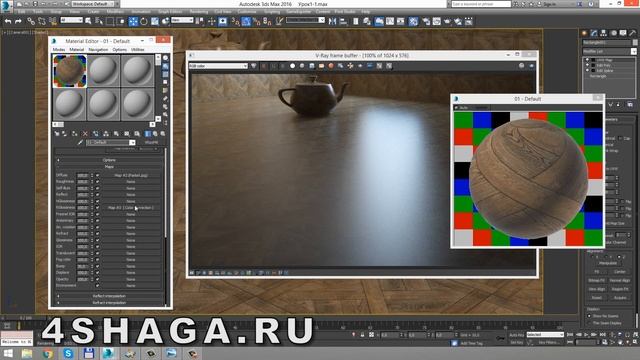Click the Undo arrow in main toolbar
This screenshot has height=360, width=640.
[x=8, y=21]
